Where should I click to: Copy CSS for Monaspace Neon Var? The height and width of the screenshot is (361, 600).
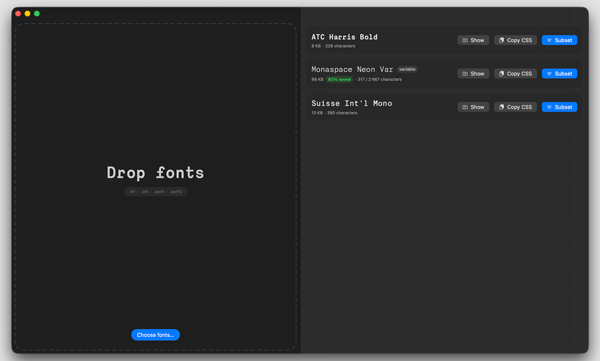click(x=515, y=74)
